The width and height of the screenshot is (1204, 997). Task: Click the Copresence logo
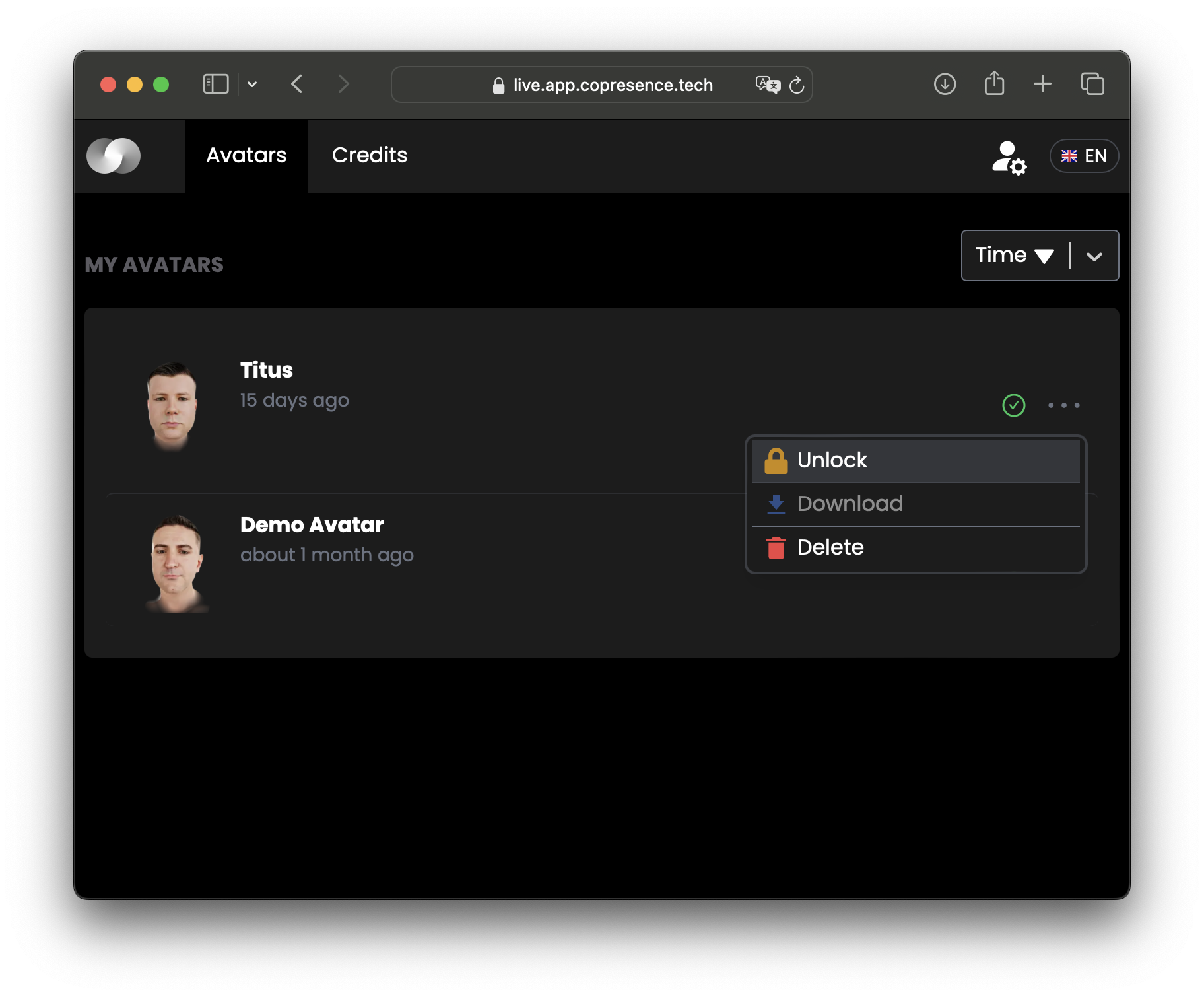pyautogui.click(x=114, y=156)
